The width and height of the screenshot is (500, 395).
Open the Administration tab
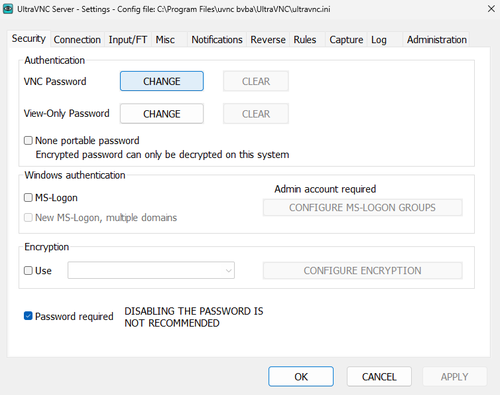point(437,40)
